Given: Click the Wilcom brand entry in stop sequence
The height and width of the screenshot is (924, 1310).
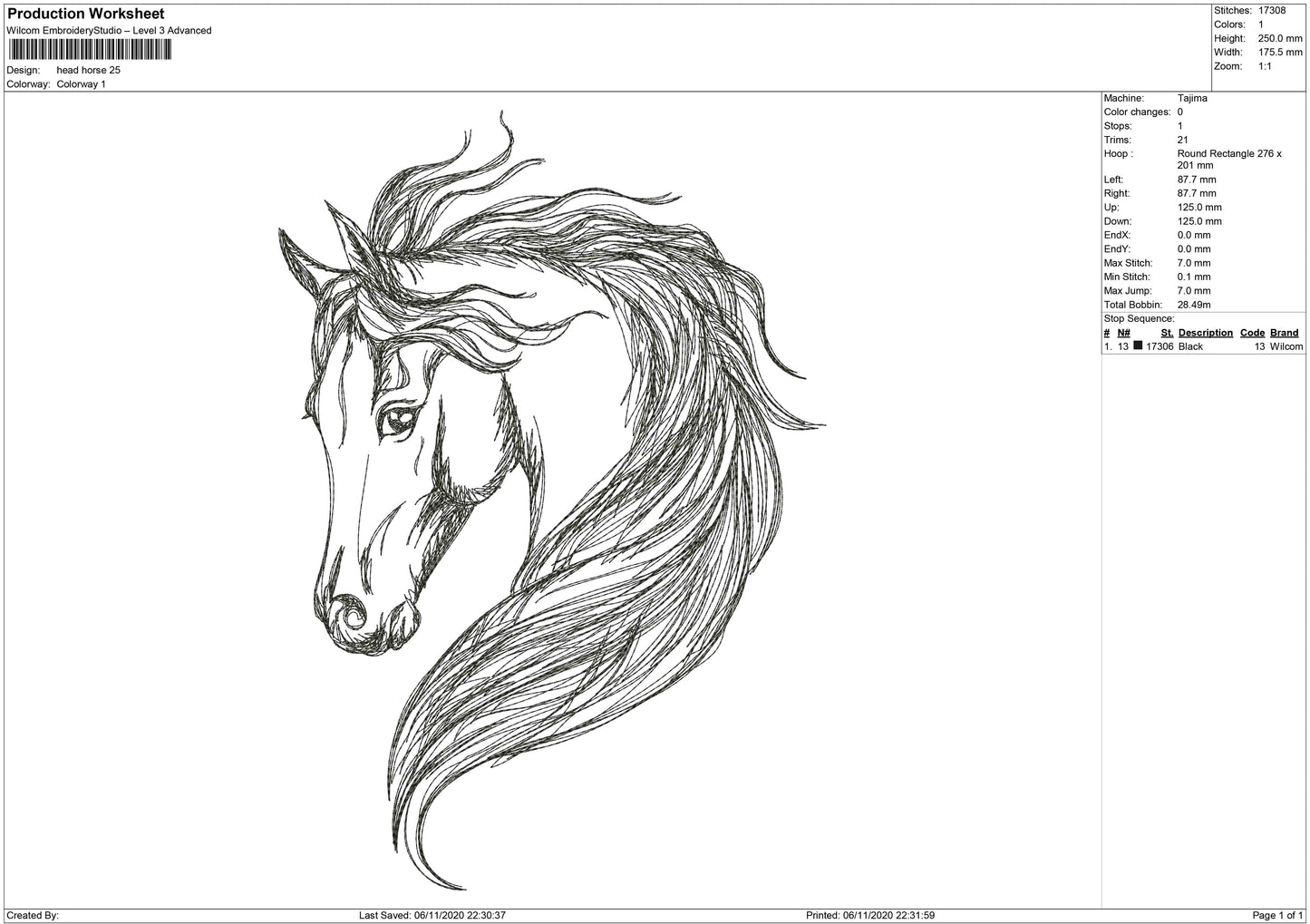Looking at the screenshot, I should pos(1285,346).
